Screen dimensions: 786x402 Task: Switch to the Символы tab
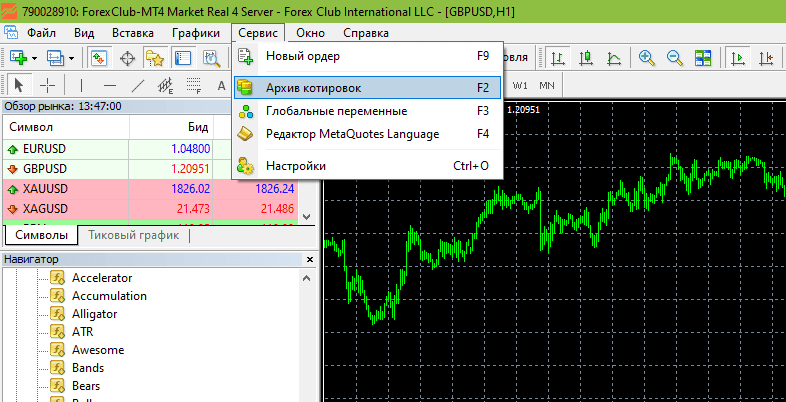(x=42, y=235)
